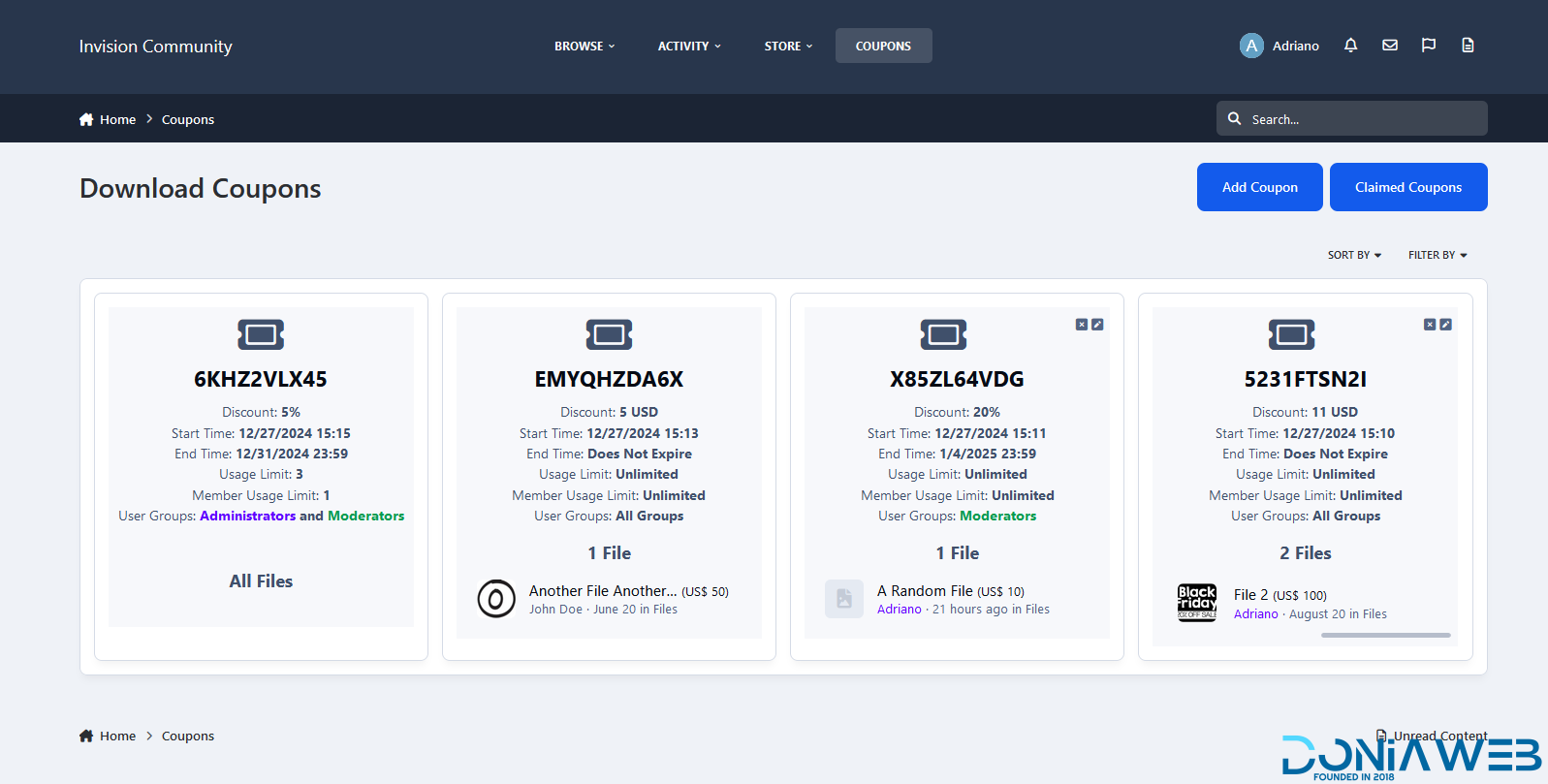This screenshot has height=784, width=1548.
Task: Open the Black Friday file thumbnail
Action: coord(1196,603)
